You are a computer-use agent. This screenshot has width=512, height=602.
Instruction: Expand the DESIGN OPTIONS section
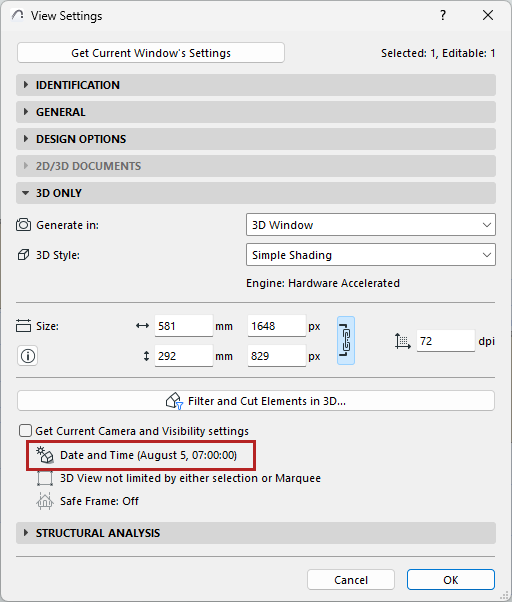(x=256, y=139)
